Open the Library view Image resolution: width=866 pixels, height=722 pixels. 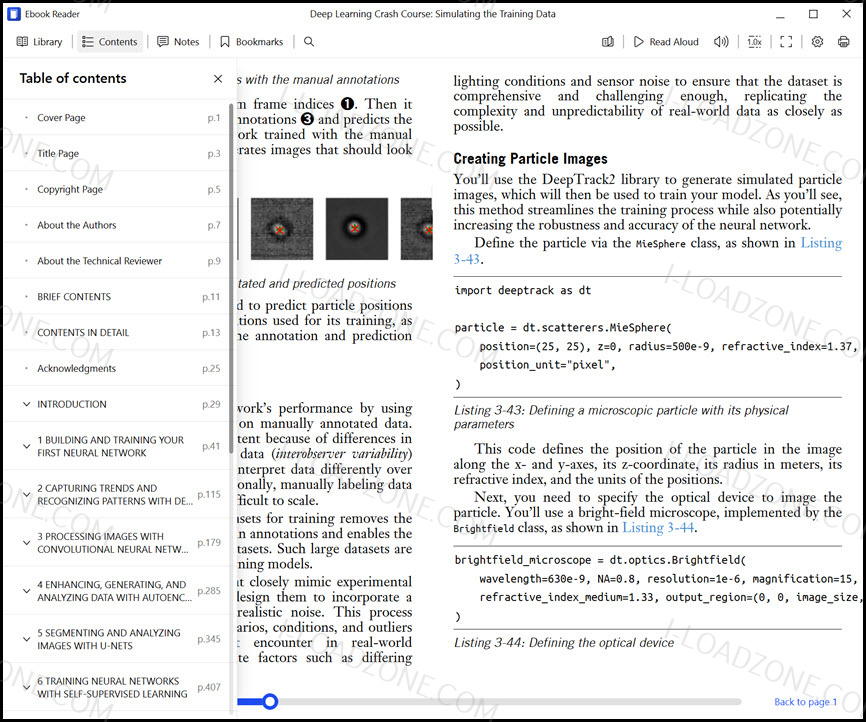pos(39,42)
